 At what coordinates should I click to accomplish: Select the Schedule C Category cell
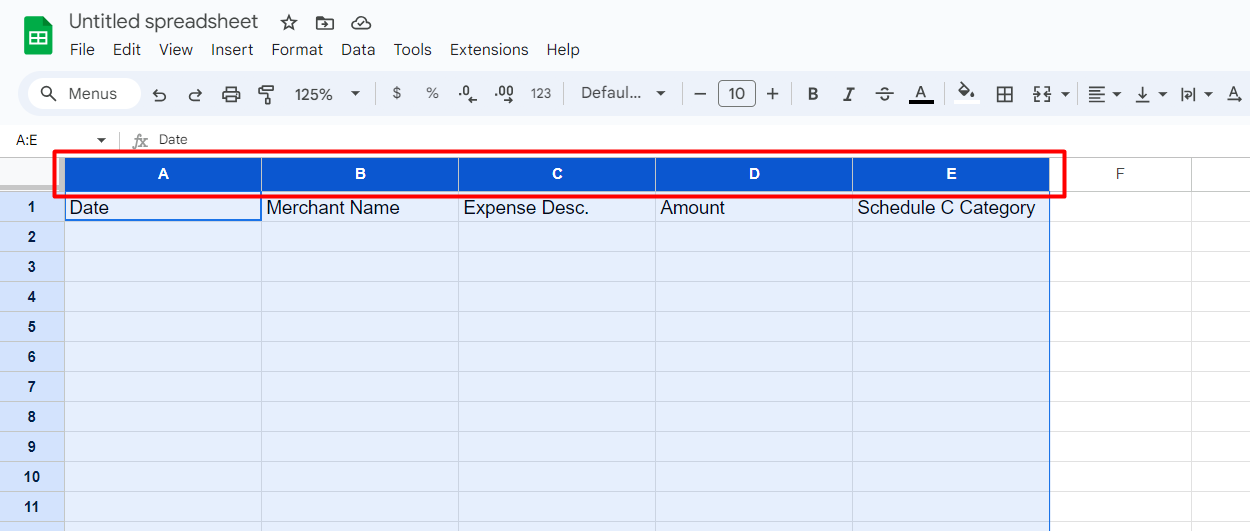coord(951,207)
